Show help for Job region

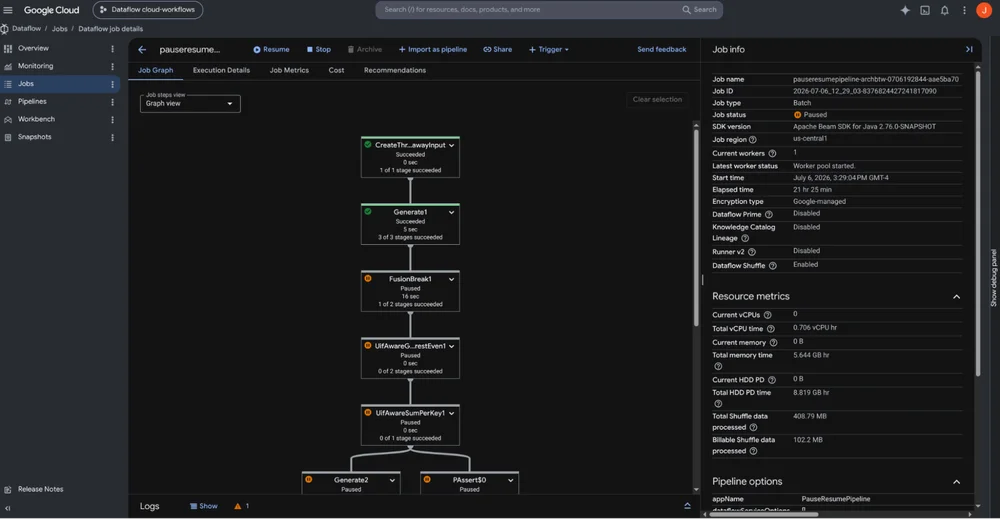pyautogui.click(x=753, y=140)
